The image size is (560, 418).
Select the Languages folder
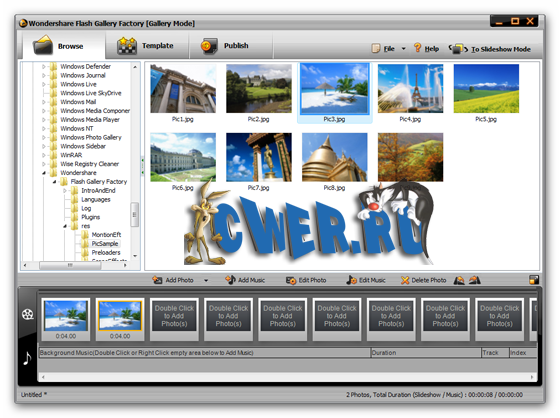(96, 199)
